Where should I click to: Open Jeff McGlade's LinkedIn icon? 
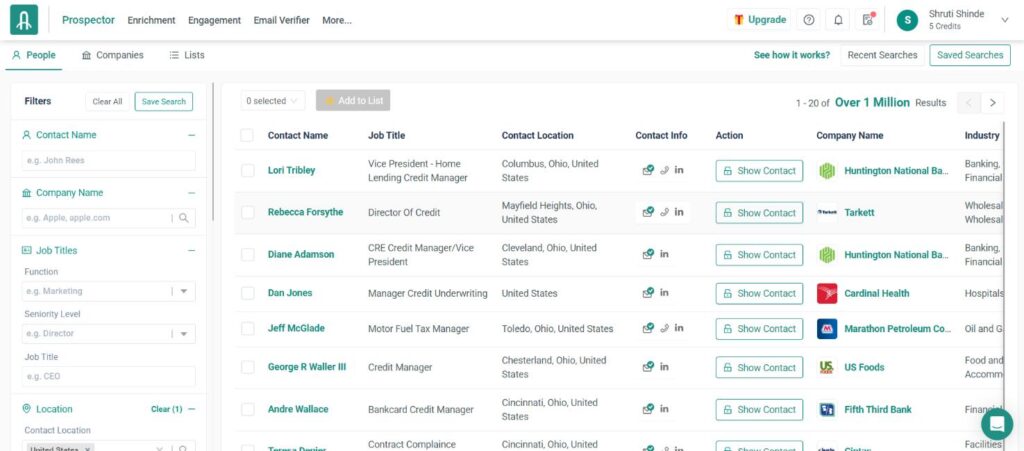[679, 328]
